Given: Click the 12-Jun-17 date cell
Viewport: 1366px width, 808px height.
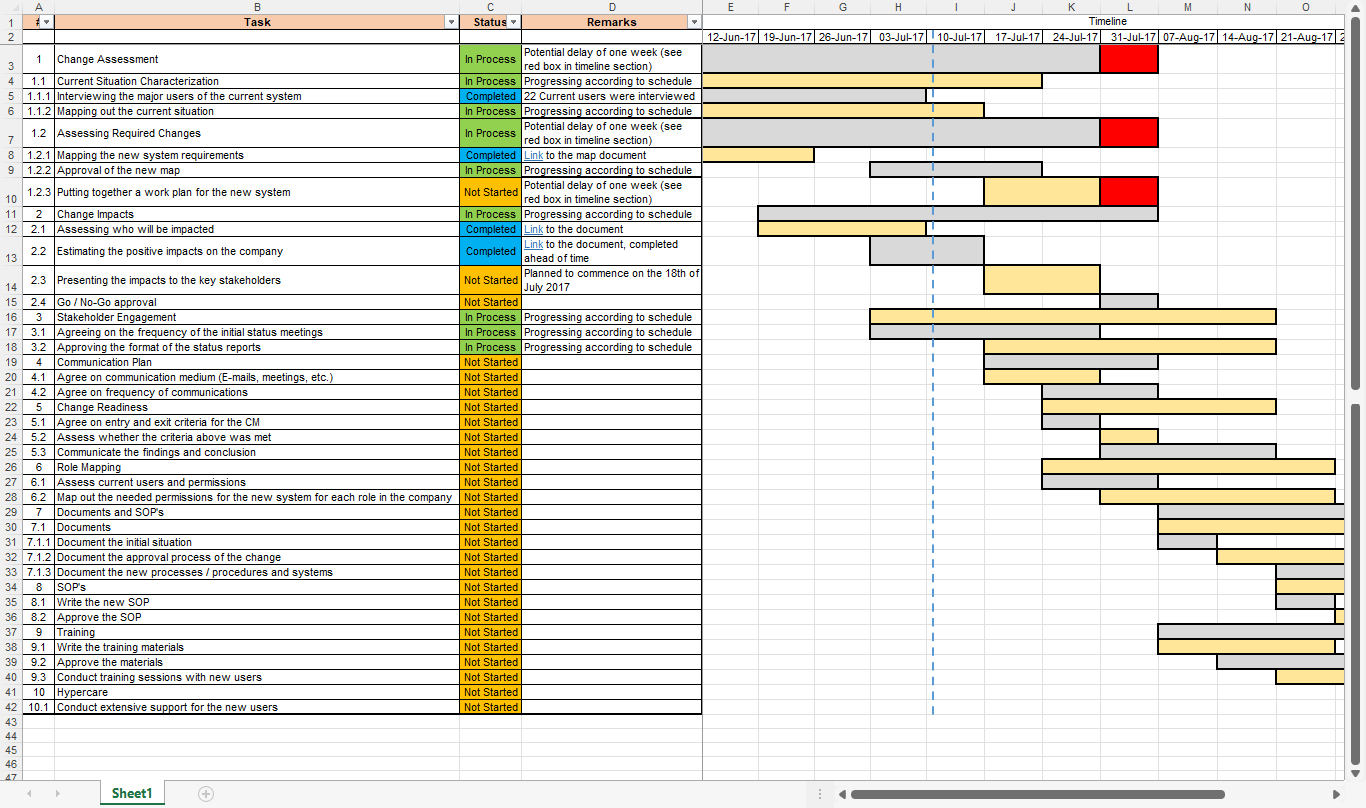Looking at the screenshot, I should click(x=730, y=37).
